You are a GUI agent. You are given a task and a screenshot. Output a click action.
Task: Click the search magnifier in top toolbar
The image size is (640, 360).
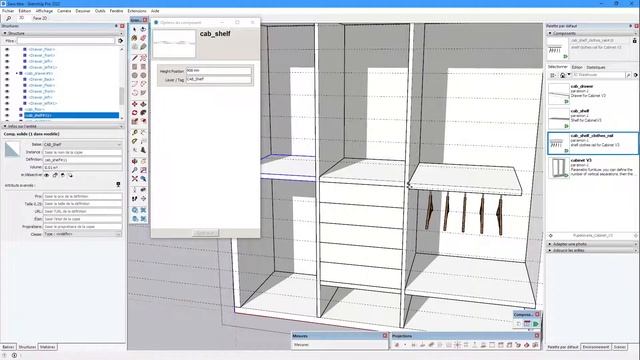pos(9,18)
